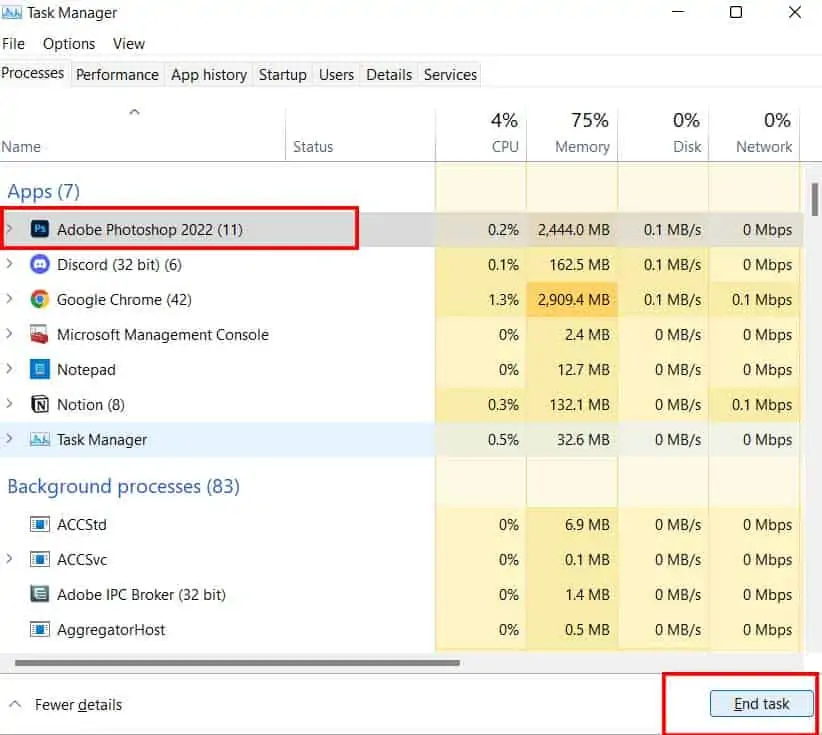Image resolution: width=822 pixels, height=735 pixels.
Task: Switch to the Performance tab
Action: pyautogui.click(x=117, y=75)
